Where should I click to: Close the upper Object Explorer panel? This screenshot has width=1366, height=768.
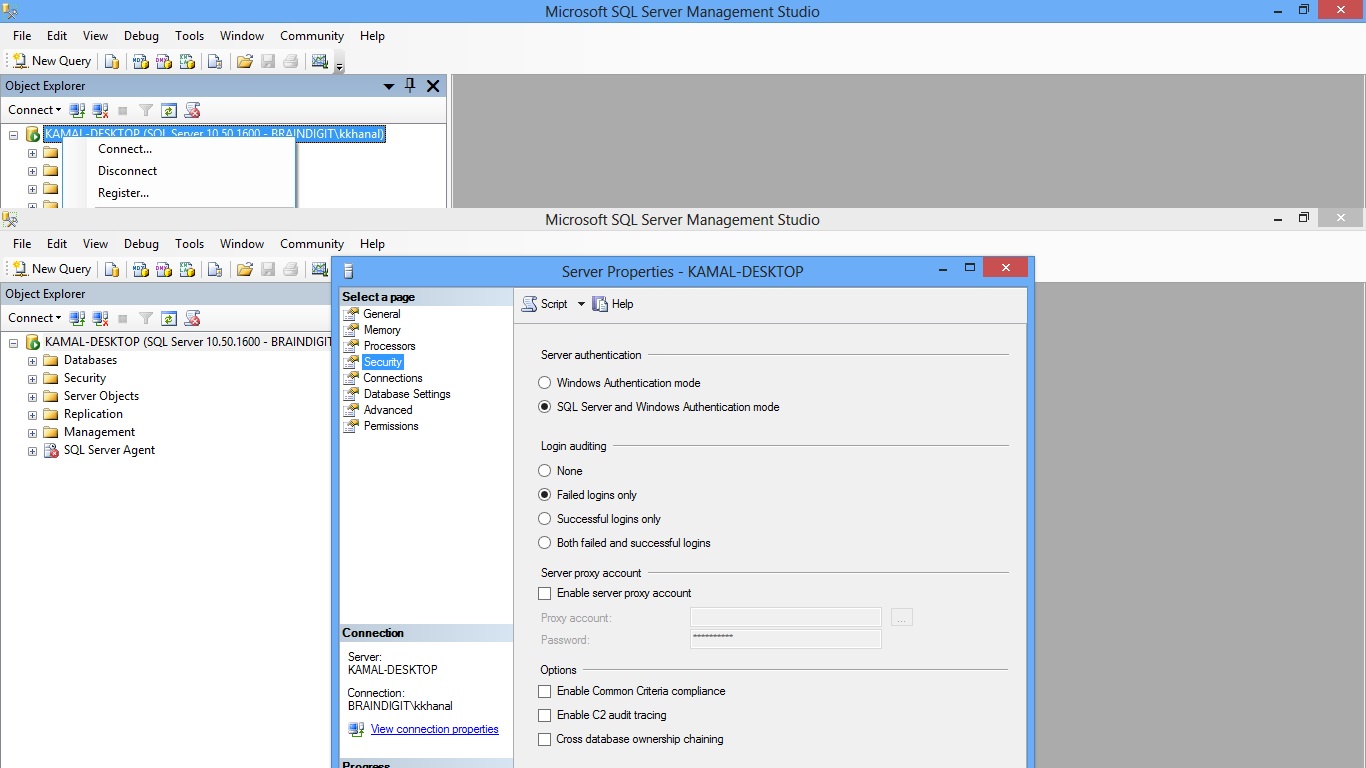(433, 86)
